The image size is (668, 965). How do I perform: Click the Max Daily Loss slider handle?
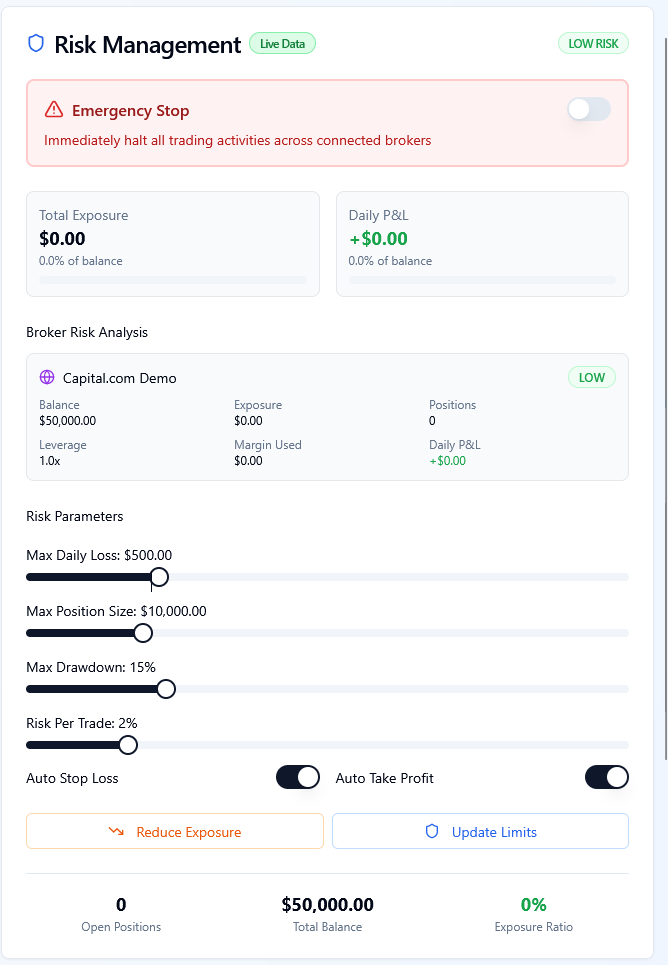(x=159, y=577)
